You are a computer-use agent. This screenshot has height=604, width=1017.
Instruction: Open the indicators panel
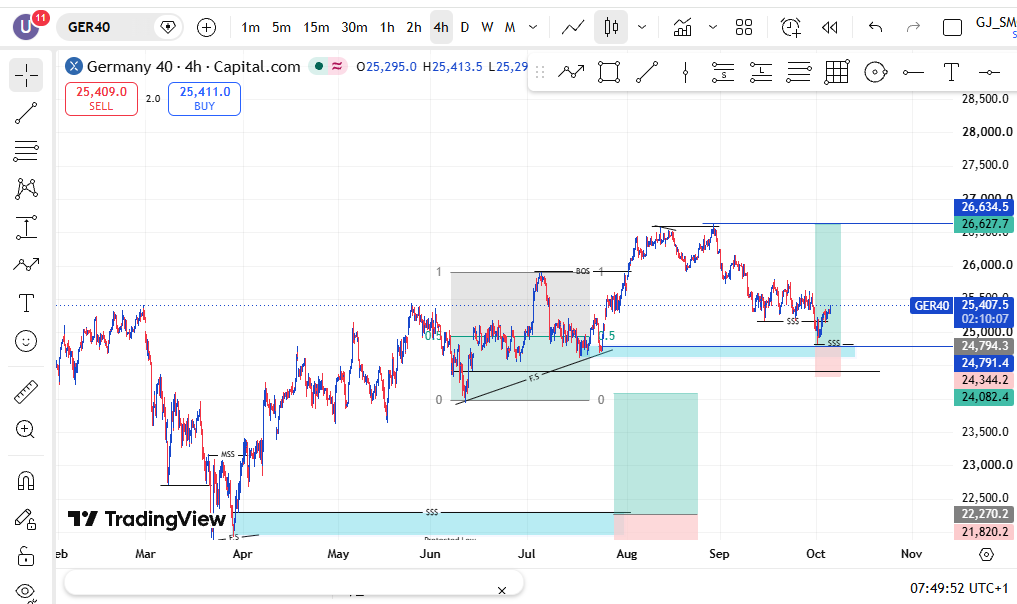(682, 27)
